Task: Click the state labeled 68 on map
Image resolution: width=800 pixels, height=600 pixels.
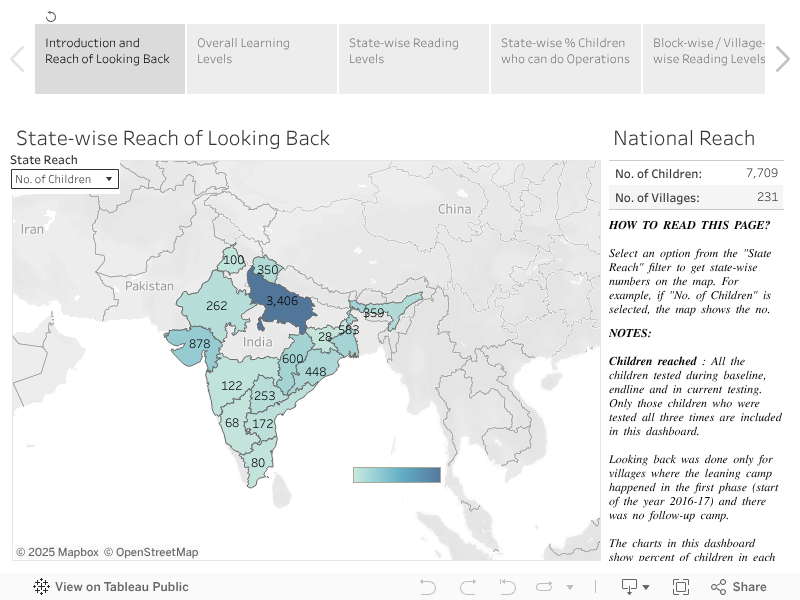Action: [x=232, y=422]
